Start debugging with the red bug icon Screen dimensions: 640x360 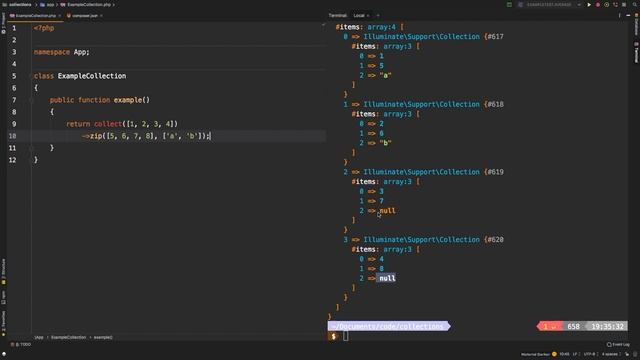click(x=598, y=4)
